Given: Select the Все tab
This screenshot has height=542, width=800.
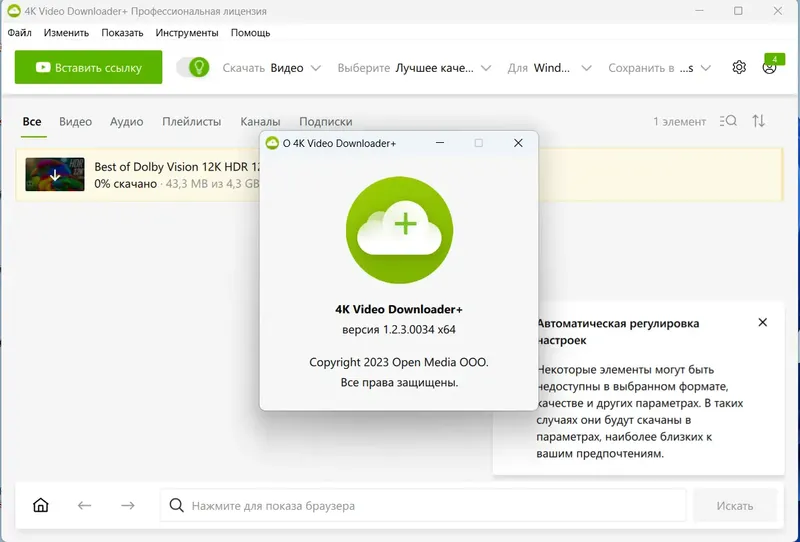Looking at the screenshot, I should 32,121.
